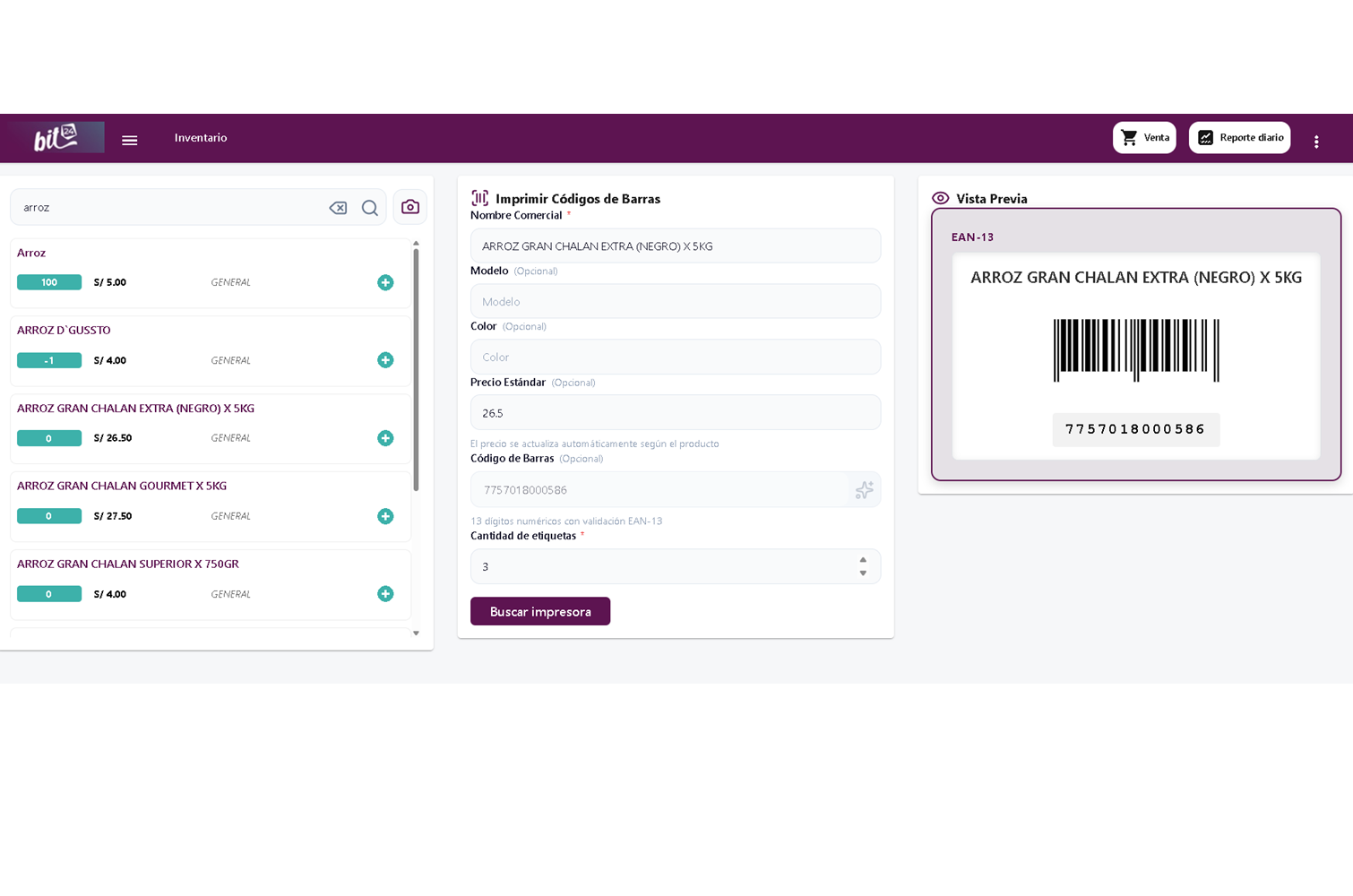The height and width of the screenshot is (896, 1353).
Task: Add Arroz product with plus icon
Action: pos(385,282)
